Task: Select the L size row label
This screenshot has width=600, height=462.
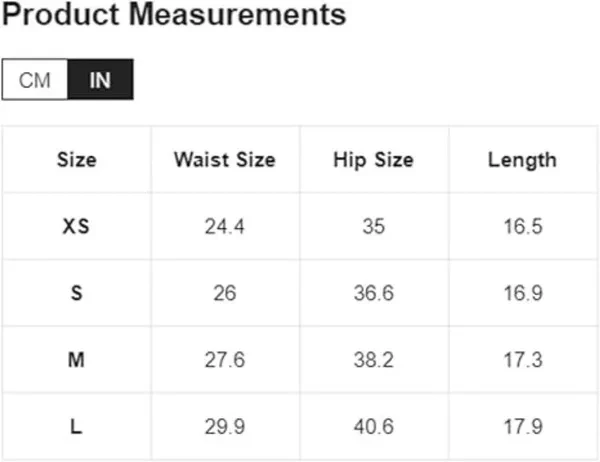Action: [77, 427]
